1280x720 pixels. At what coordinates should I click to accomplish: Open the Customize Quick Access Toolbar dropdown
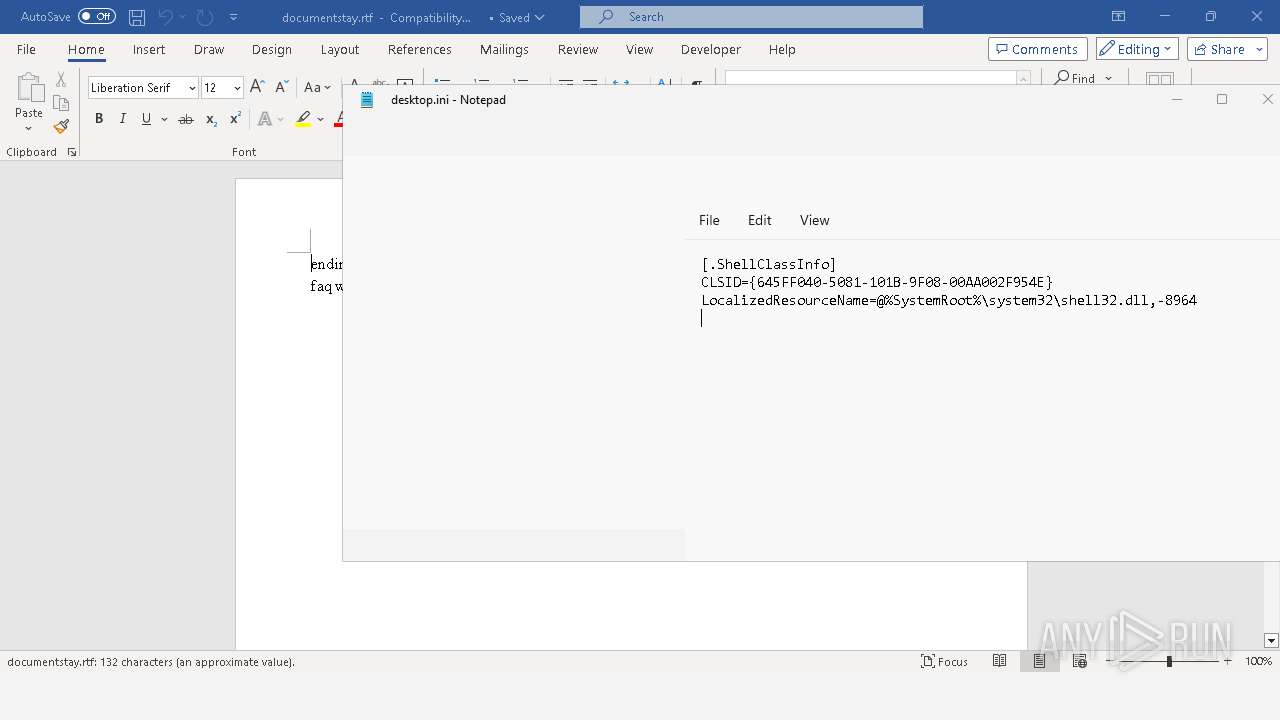(x=234, y=17)
